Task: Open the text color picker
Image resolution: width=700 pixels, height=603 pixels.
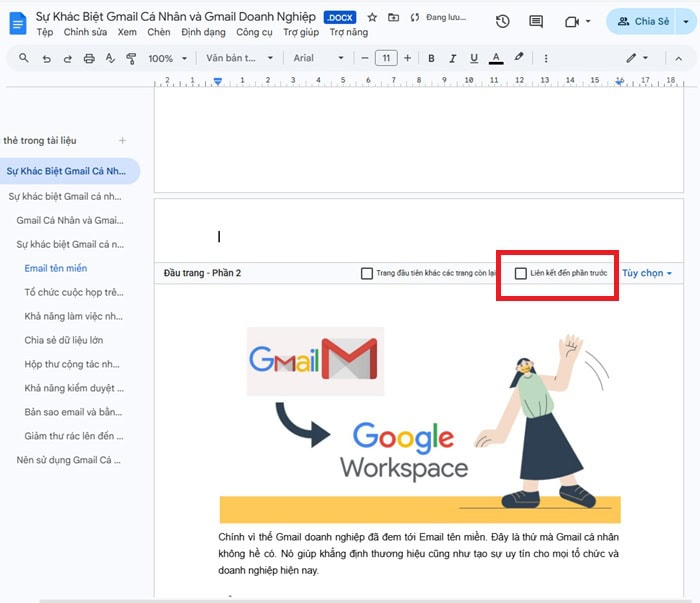Action: click(x=497, y=59)
